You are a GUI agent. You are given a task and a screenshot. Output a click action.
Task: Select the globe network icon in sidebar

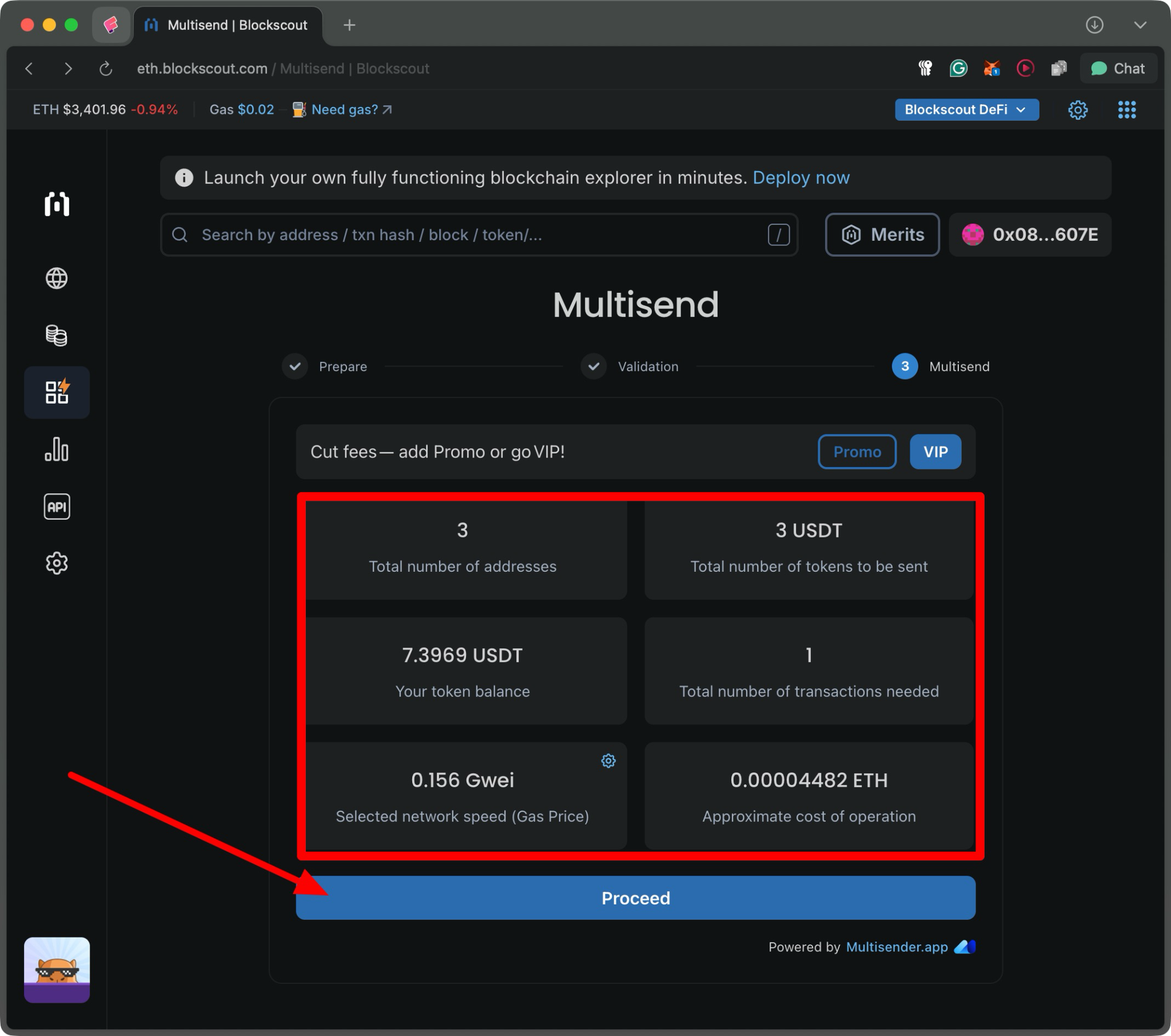56,279
